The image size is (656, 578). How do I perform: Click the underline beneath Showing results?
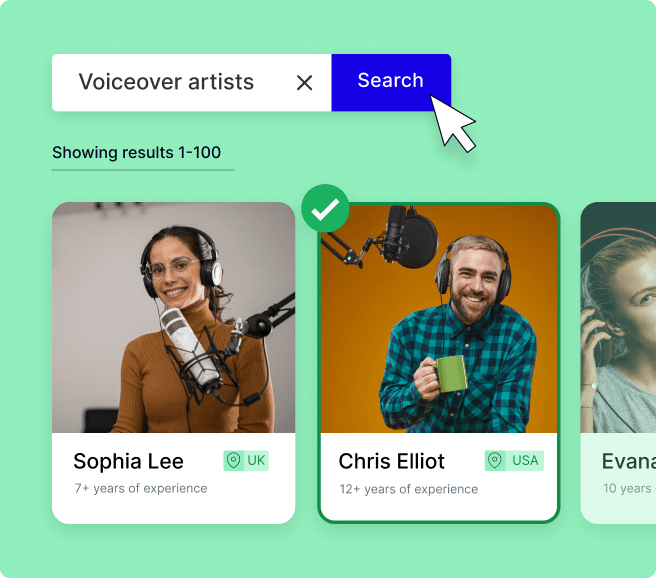coord(143,170)
